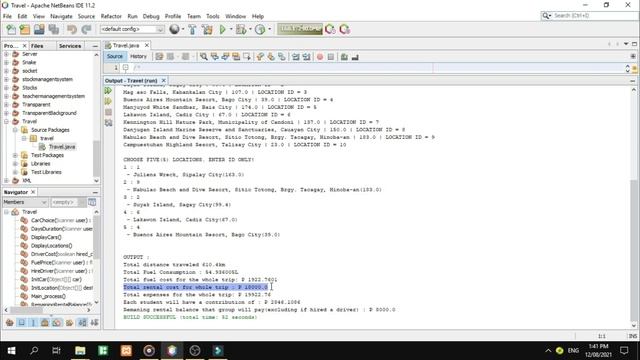Image resolution: width=640 pixels, height=360 pixels.
Task: Click the Stop Macro Recording square icon
Action: [331, 57]
